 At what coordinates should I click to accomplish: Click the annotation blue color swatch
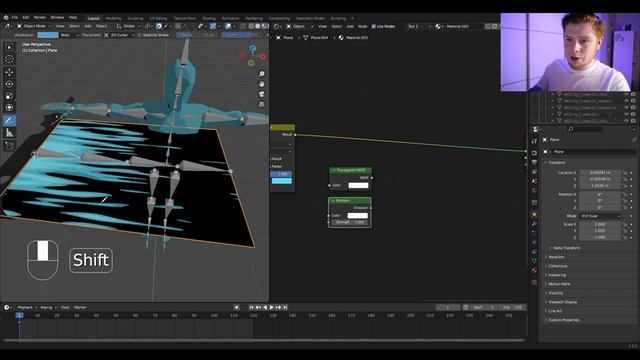click(x=48, y=35)
